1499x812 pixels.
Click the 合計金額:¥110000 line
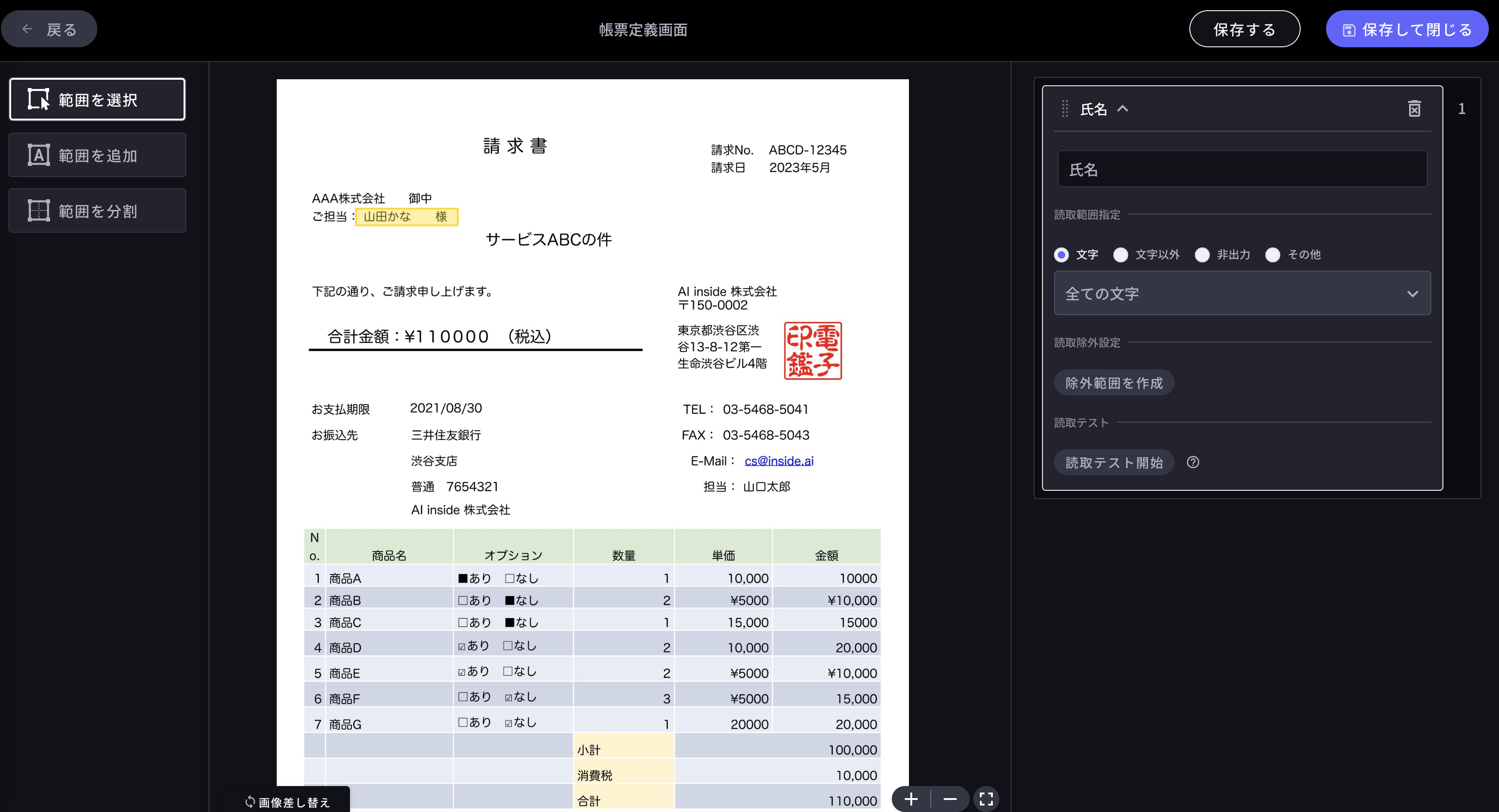click(x=439, y=336)
